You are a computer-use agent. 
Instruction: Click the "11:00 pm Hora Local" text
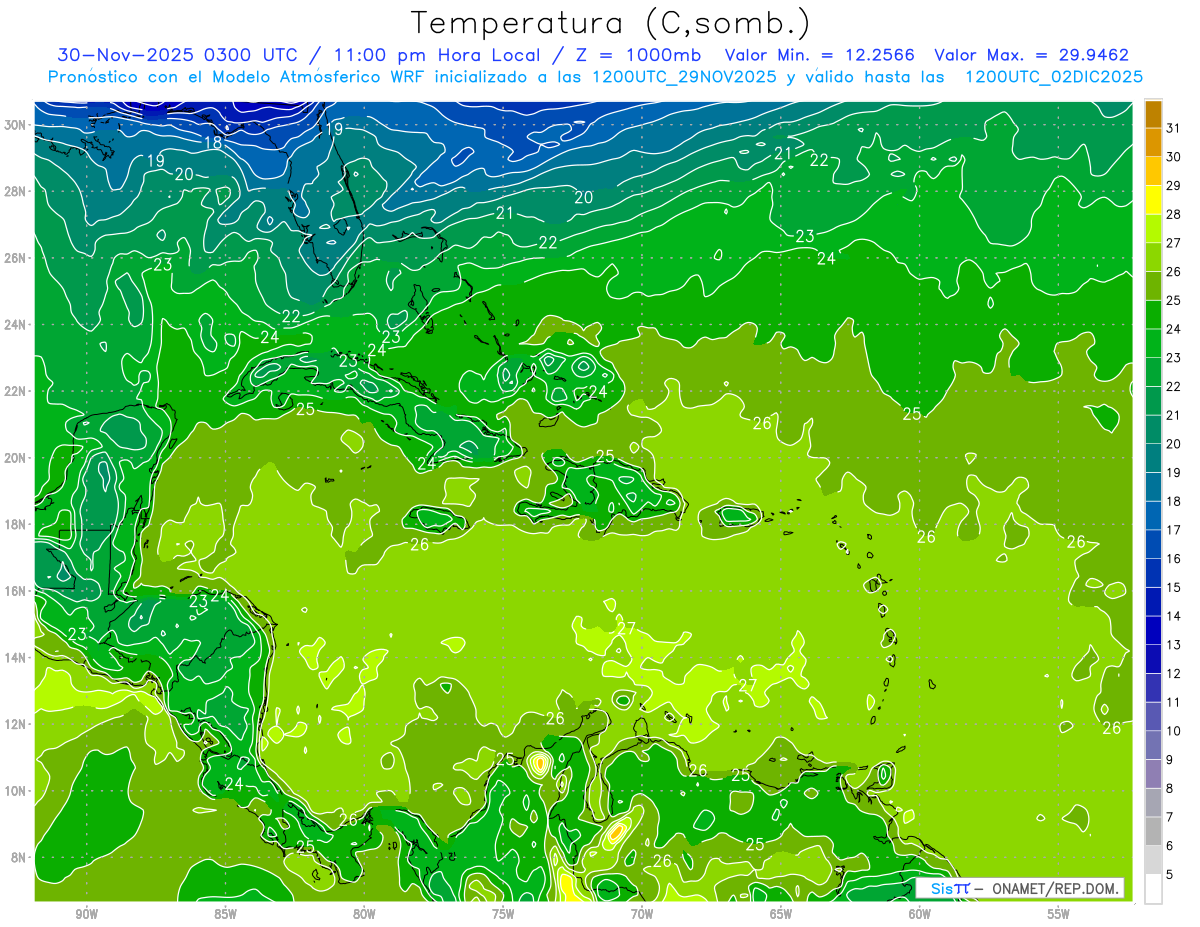point(436,55)
